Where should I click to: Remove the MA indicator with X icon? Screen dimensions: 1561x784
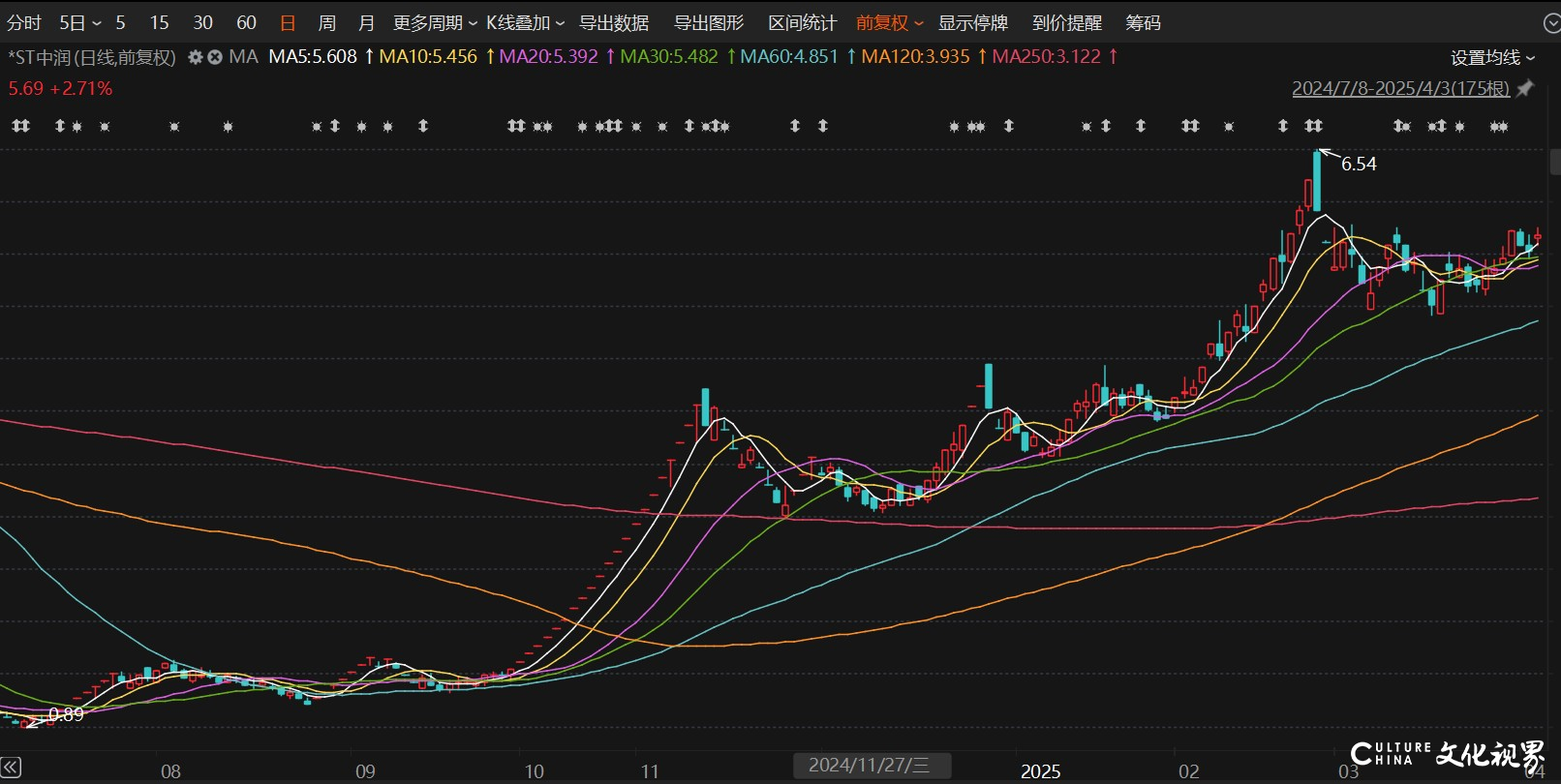click(x=215, y=57)
